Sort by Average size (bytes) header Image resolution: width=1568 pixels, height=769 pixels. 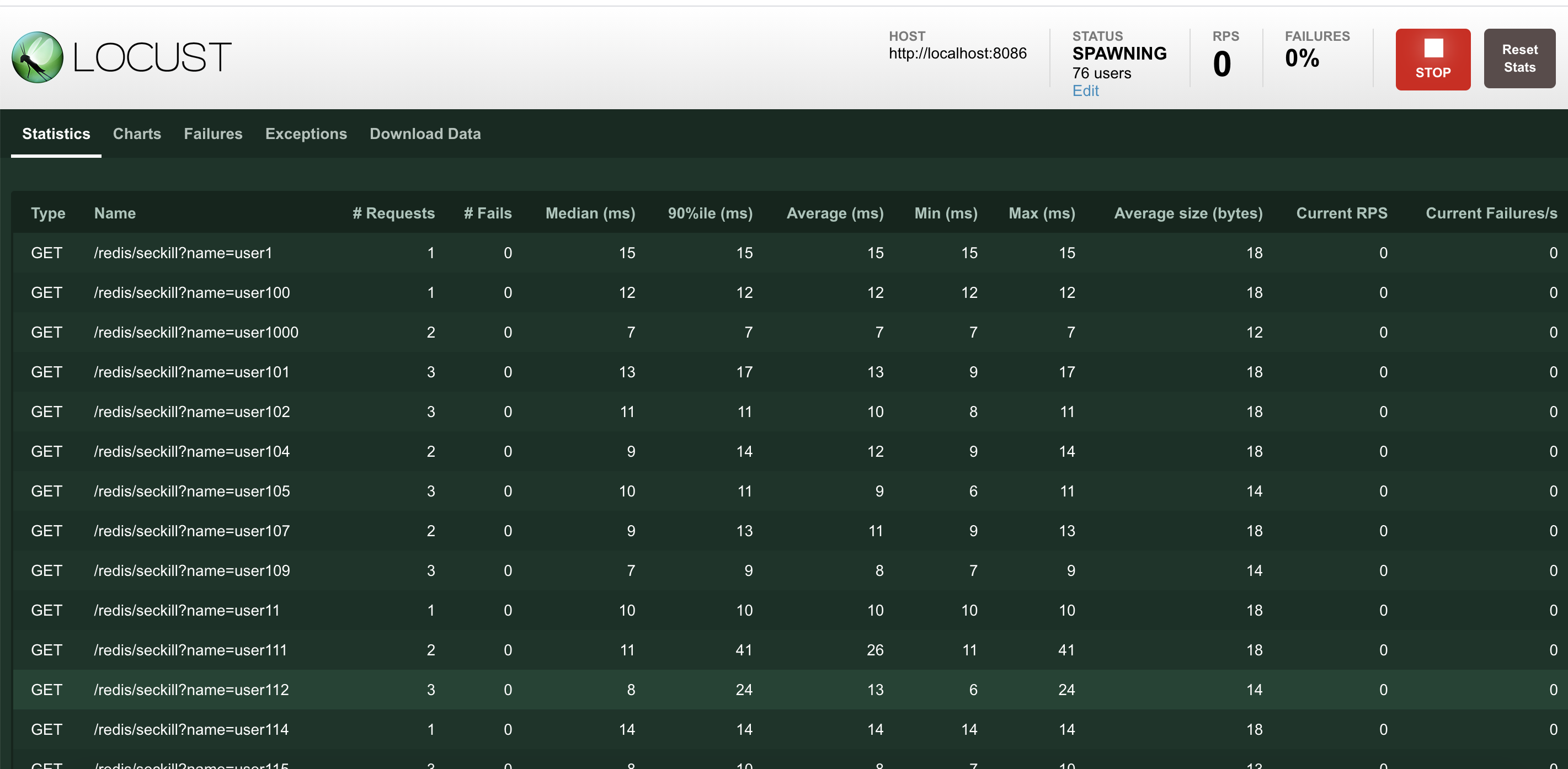(1187, 213)
